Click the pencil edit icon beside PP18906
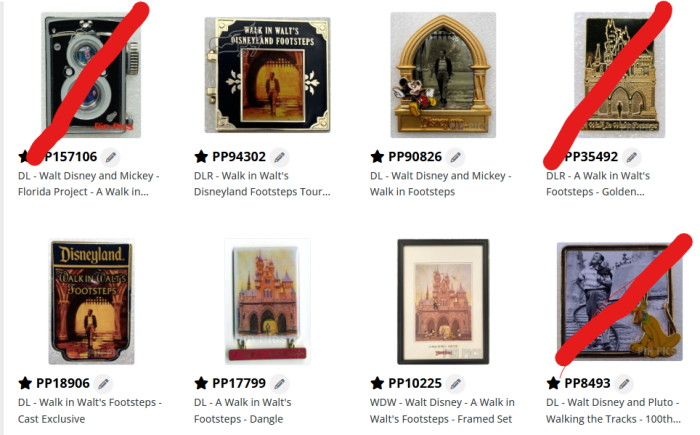 click(x=103, y=384)
